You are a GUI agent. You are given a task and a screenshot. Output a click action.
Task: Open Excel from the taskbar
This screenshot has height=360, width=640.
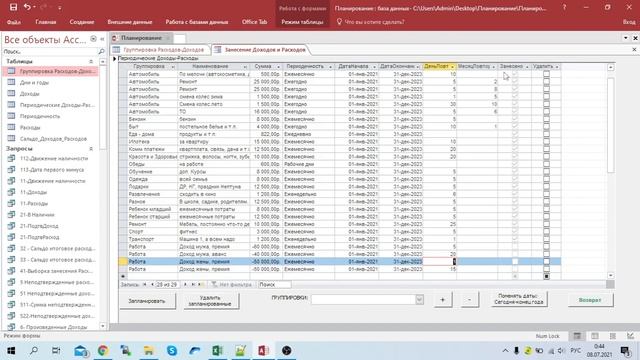[217, 351]
